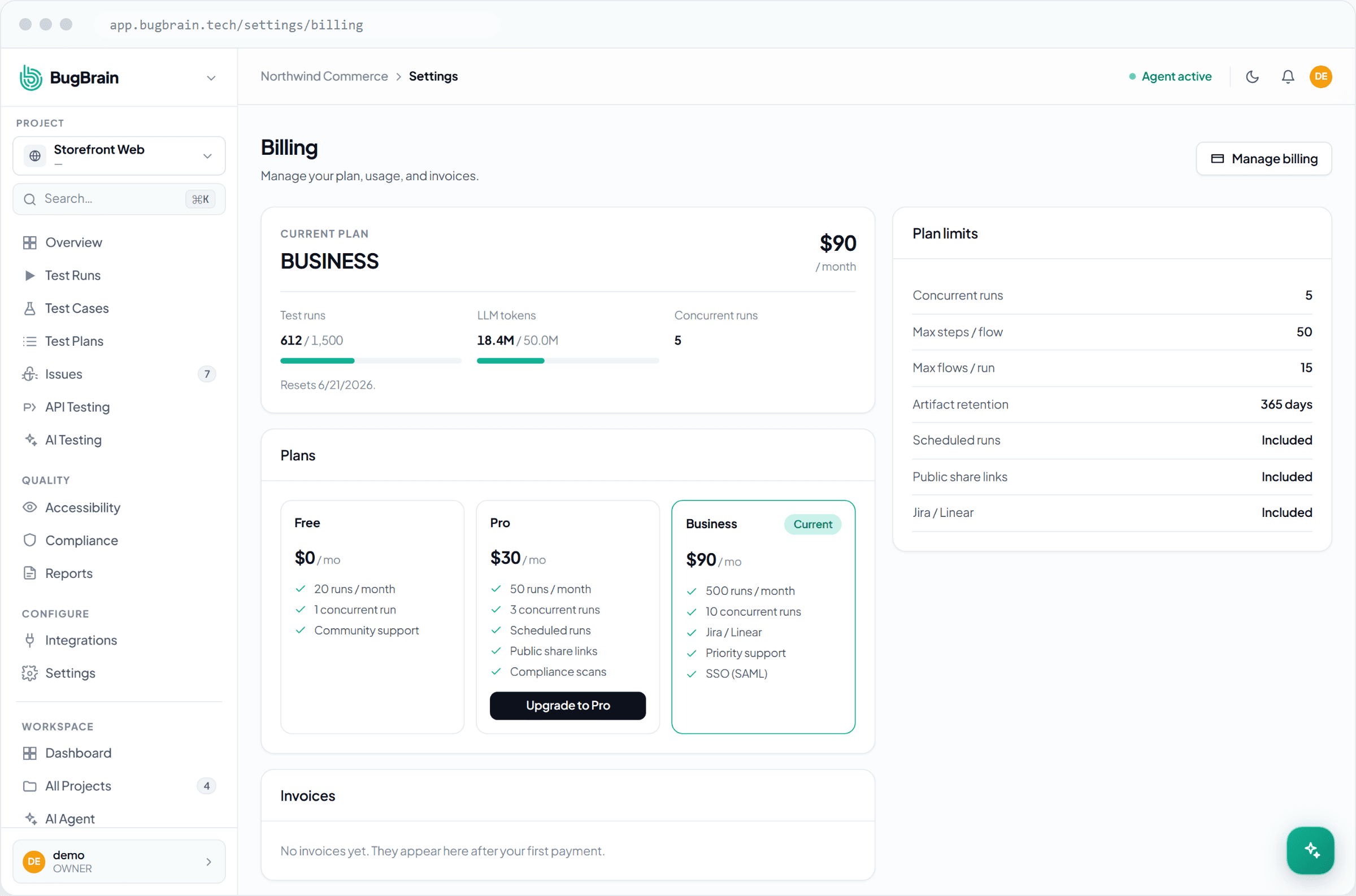1356x896 pixels.
Task: Open notifications bell icon
Action: tap(1288, 77)
